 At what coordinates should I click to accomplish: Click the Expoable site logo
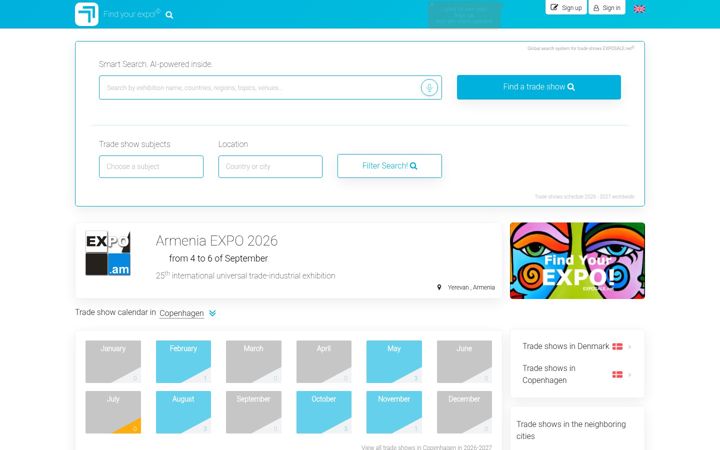click(x=87, y=14)
